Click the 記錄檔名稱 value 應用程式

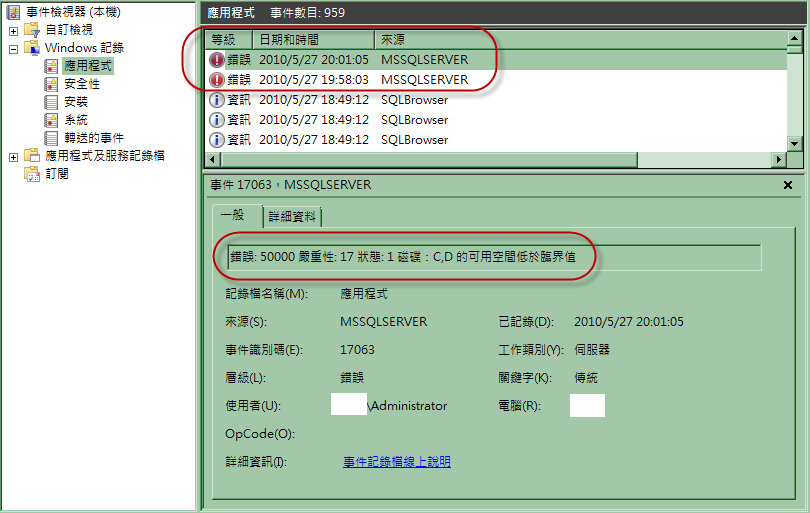click(364, 294)
